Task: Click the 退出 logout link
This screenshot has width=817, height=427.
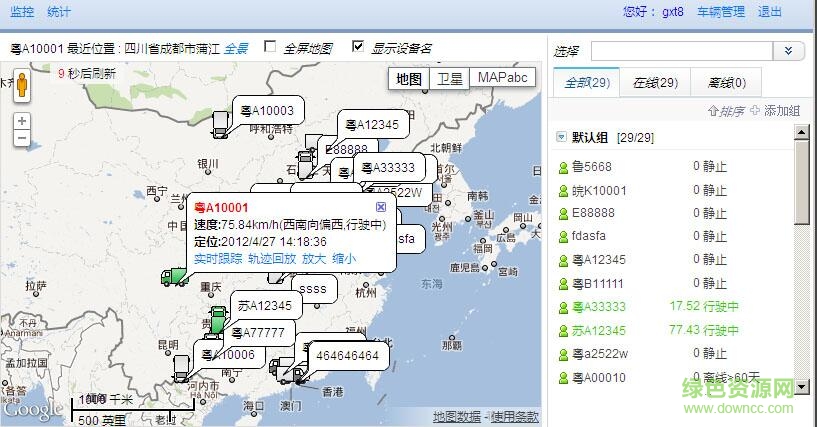Action: [x=770, y=12]
